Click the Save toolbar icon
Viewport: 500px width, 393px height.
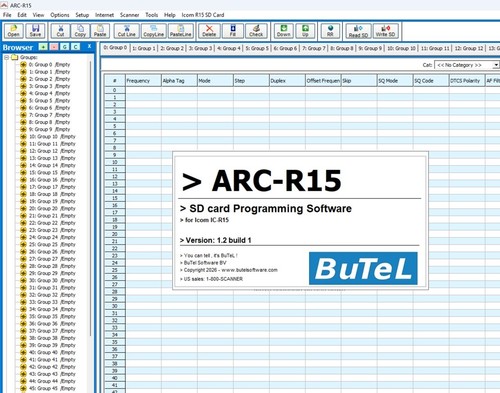[x=35, y=31]
